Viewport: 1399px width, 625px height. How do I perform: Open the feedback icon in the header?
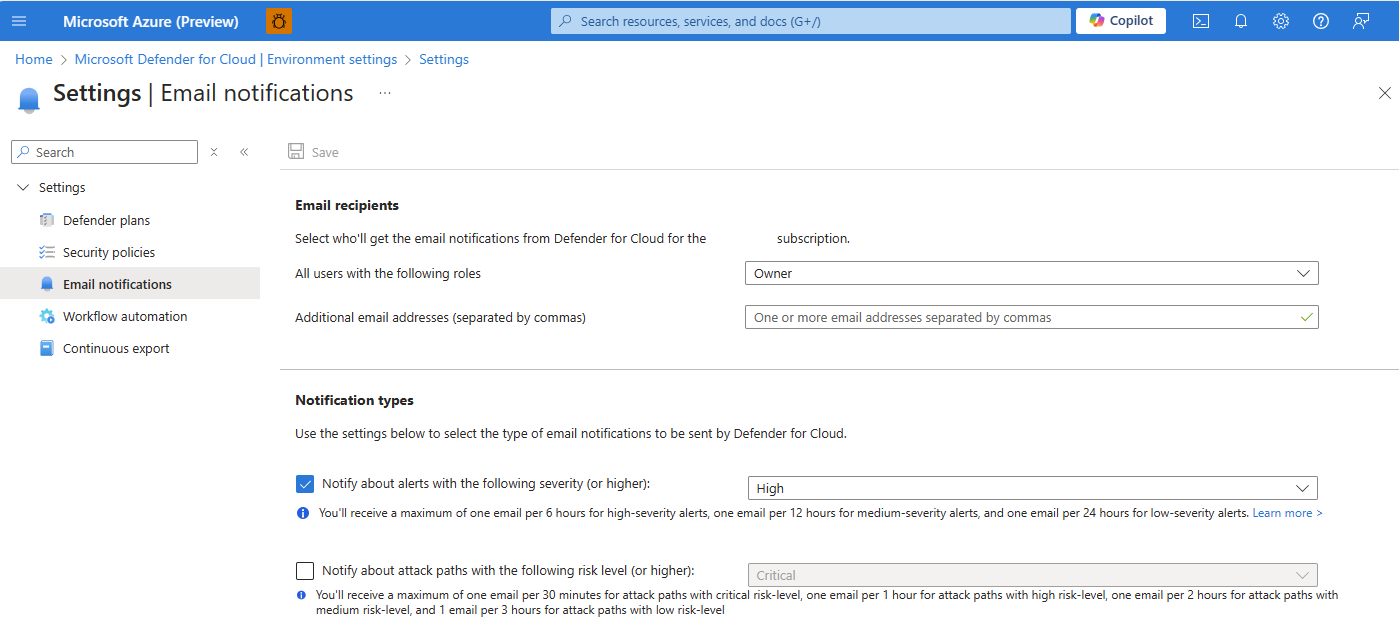pos(1361,21)
